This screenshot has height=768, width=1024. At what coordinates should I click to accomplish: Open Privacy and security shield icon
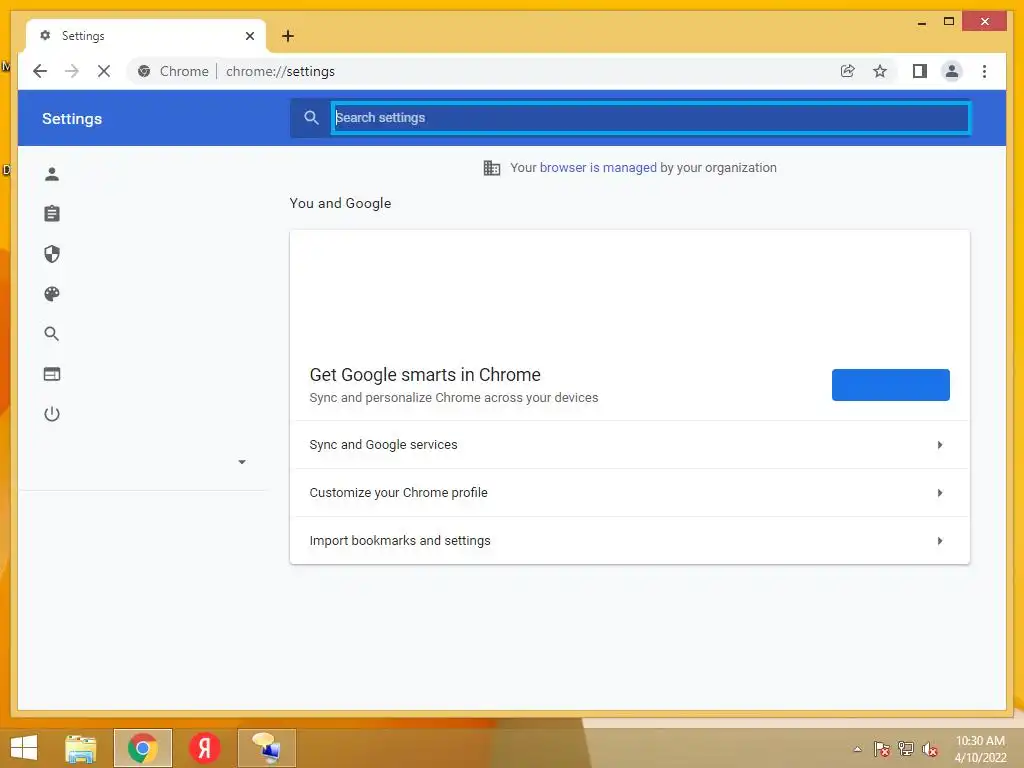point(52,254)
